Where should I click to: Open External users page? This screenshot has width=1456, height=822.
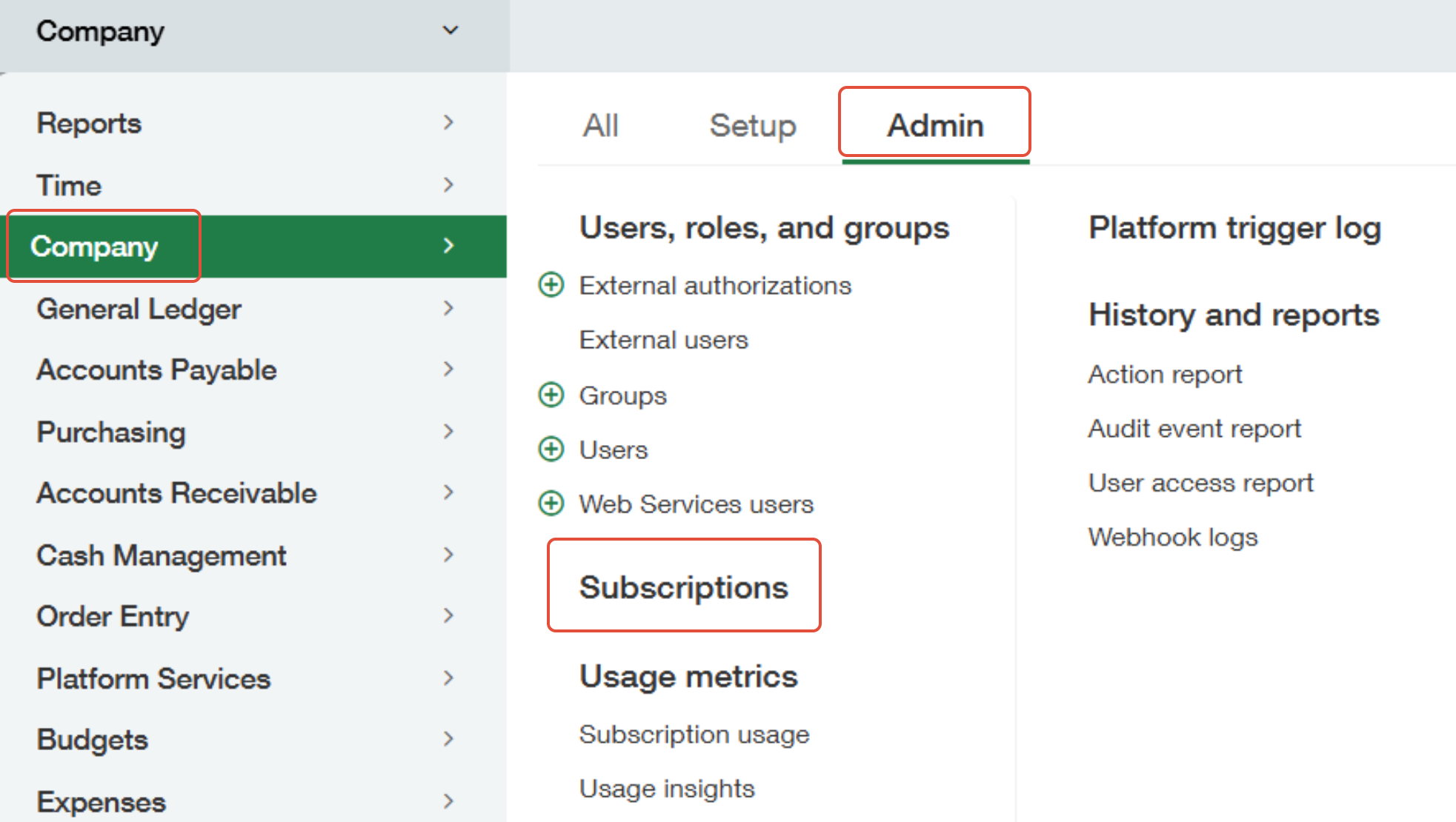click(663, 340)
